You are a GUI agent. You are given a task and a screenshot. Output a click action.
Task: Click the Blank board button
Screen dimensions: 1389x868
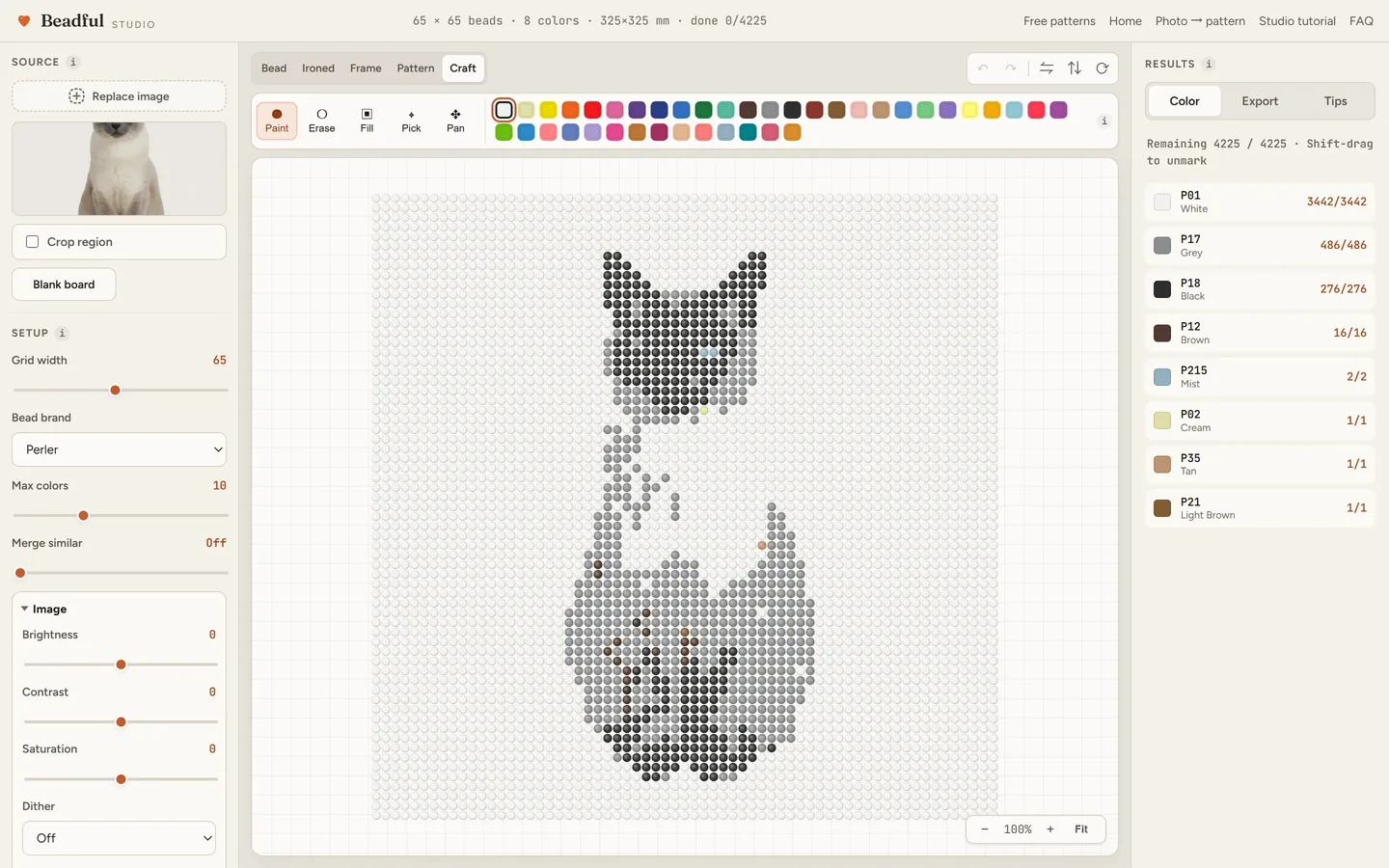click(x=64, y=285)
